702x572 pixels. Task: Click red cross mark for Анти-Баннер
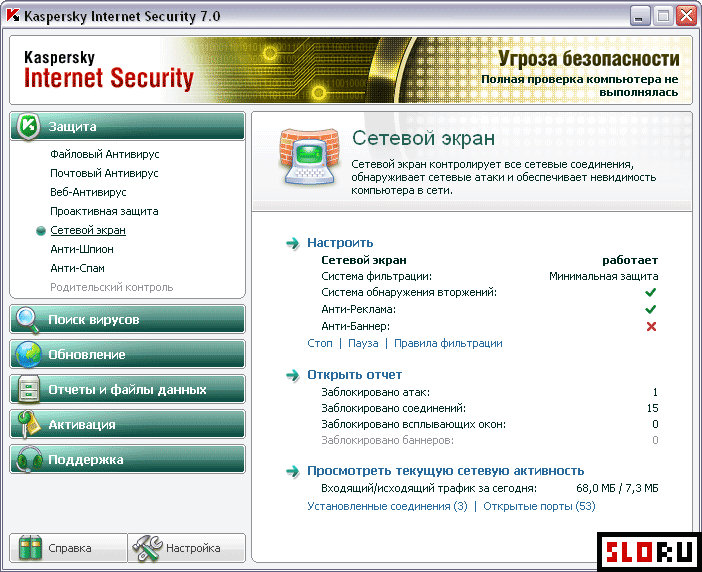click(x=651, y=326)
